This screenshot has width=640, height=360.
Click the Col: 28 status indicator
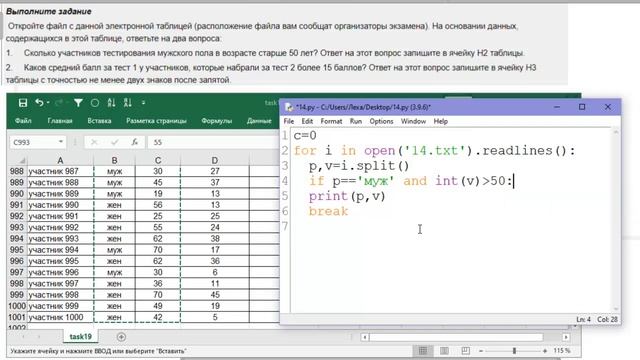pos(607,319)
